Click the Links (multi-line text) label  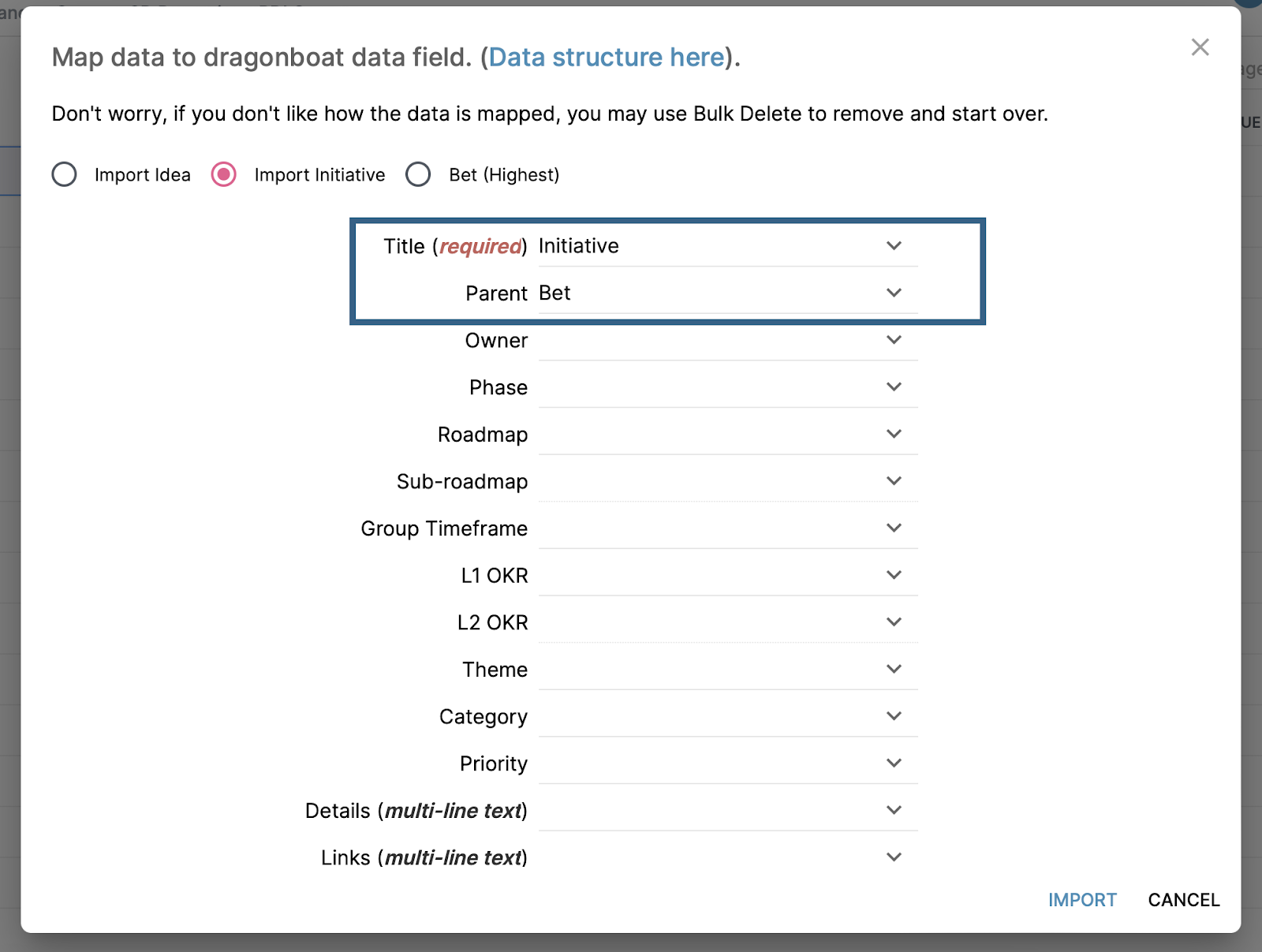click(x=424, y=858)
